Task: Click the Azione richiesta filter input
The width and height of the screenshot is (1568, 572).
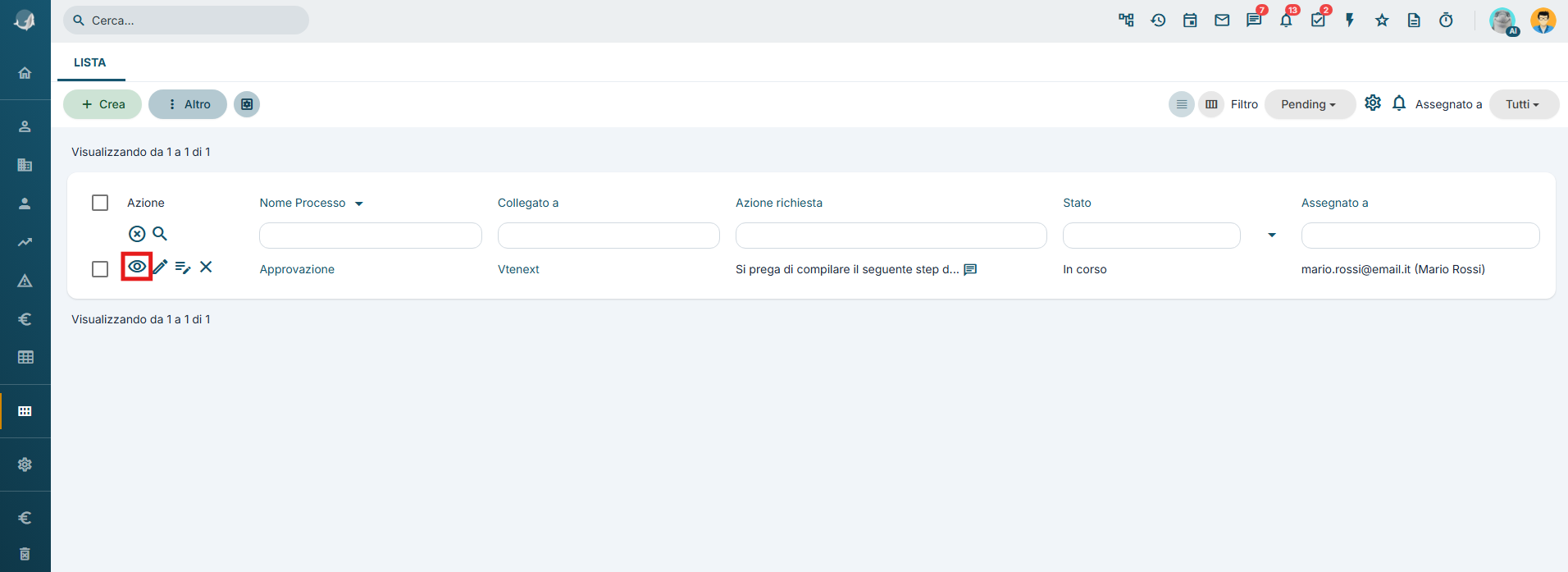Action: [891, 236]
